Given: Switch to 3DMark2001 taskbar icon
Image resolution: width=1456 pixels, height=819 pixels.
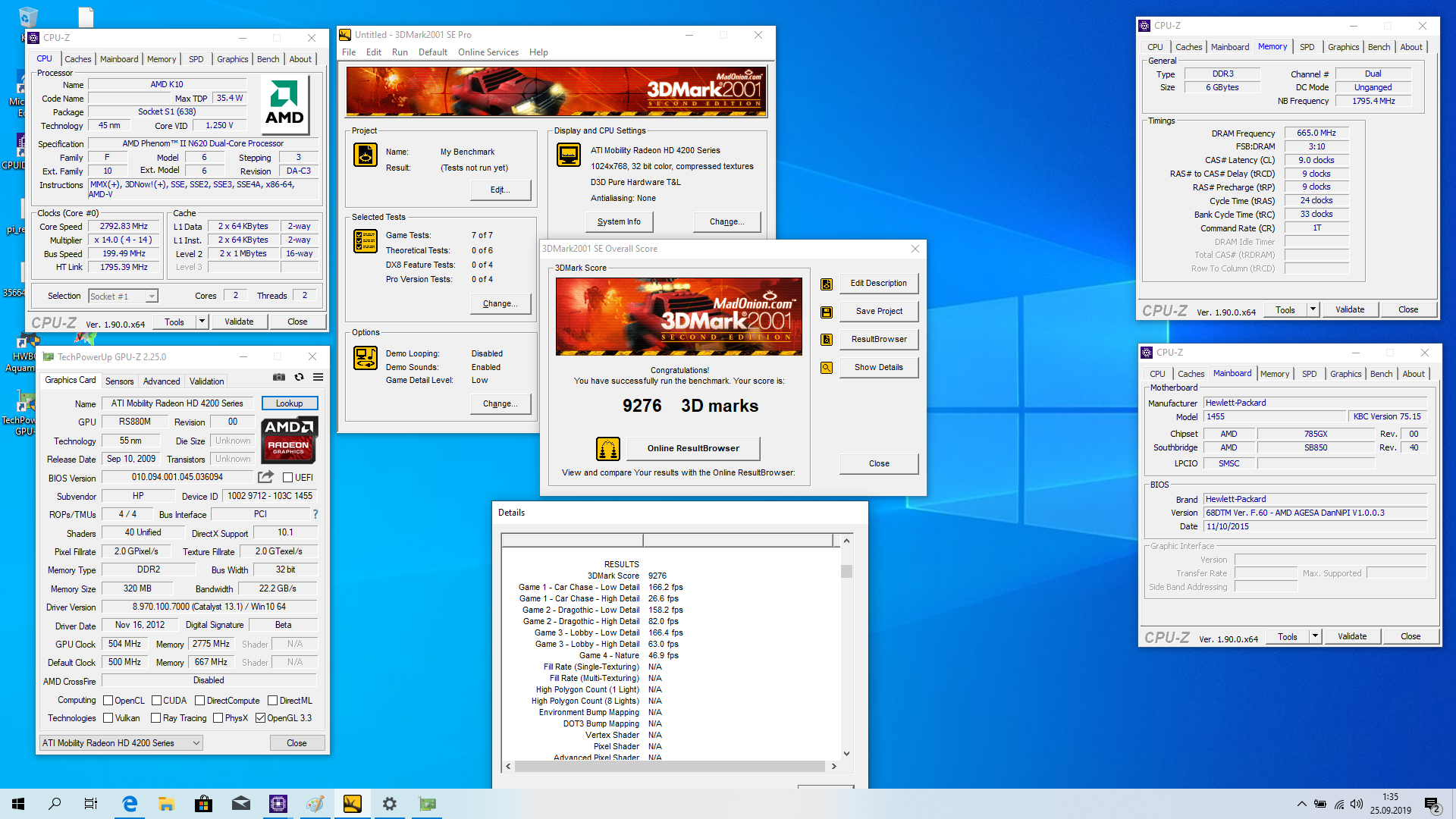Looking at the screenshot, I should [353, 804].
